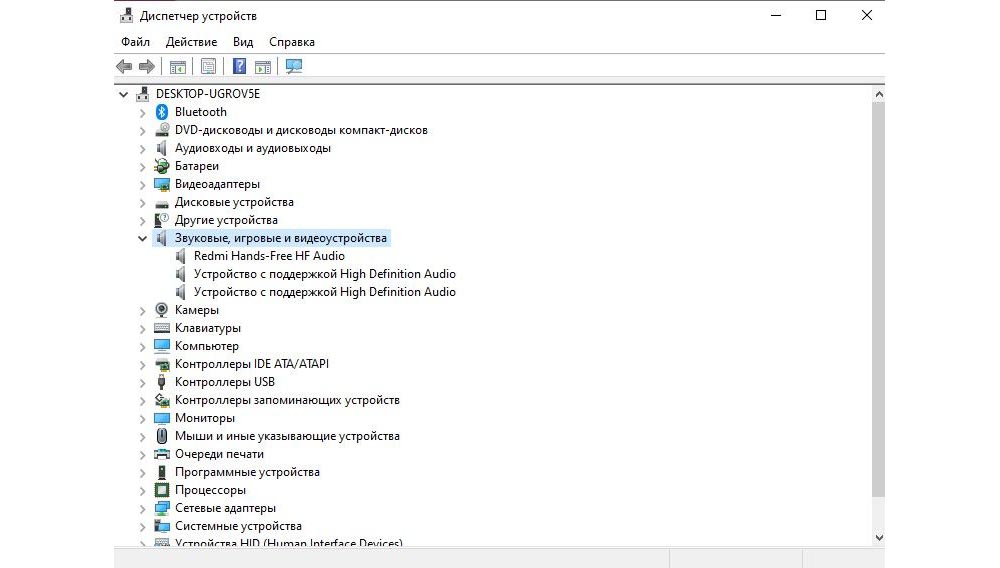
Task: Click the Bluetooth category icon
Action: pyautogui.click(x=162, y=112)
